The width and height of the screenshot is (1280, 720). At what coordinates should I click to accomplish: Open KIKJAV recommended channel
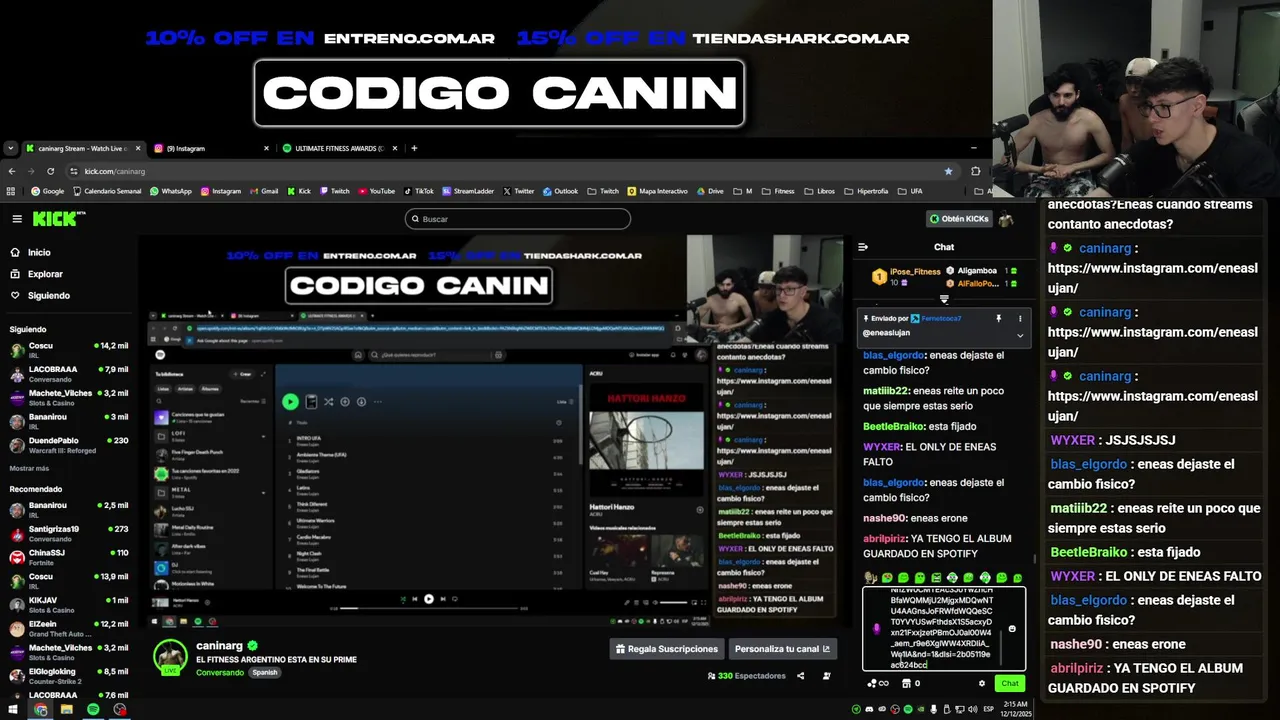point(68,604)
